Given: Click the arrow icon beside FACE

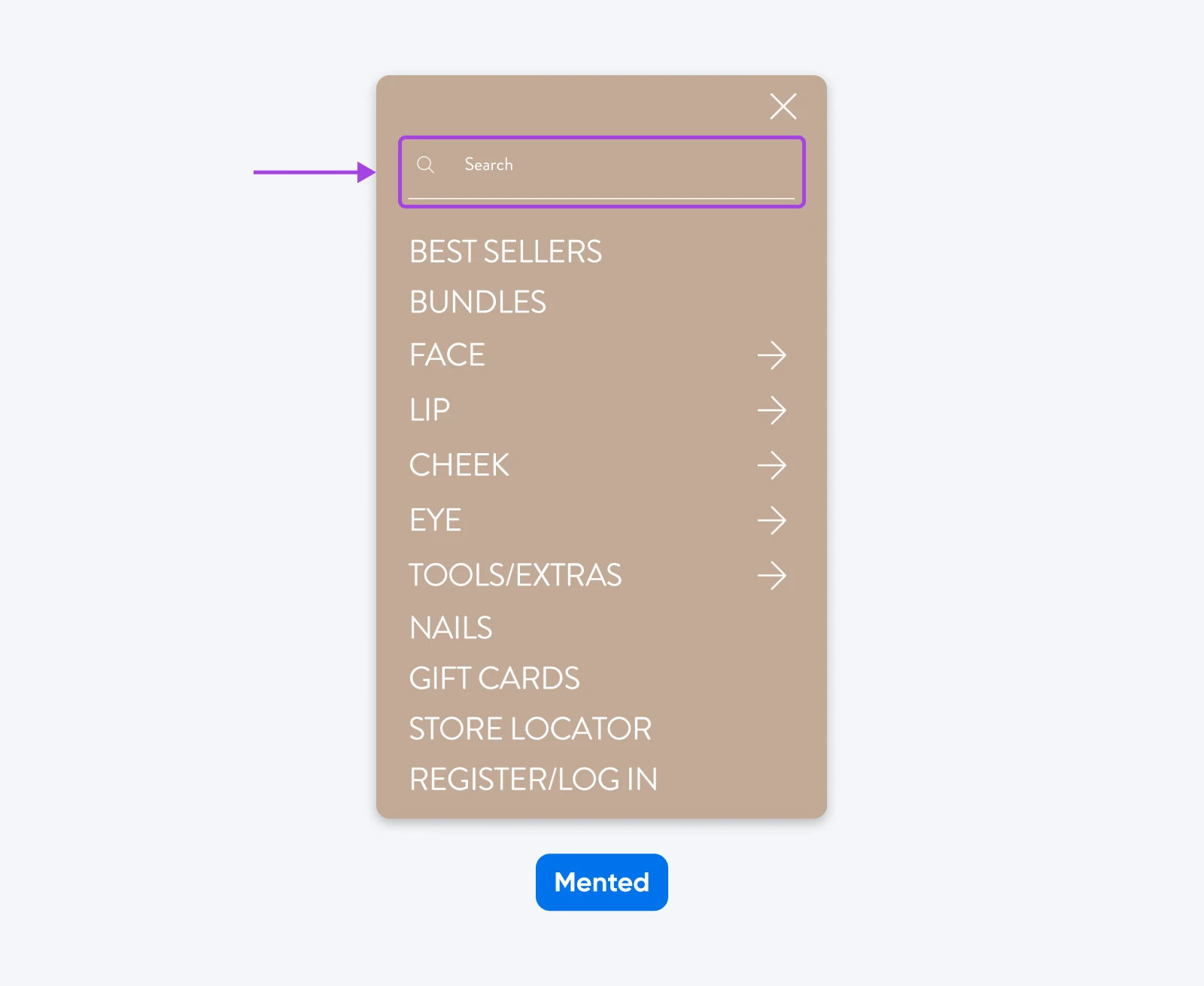Looking at the screenshot, I should click(772, 355).
